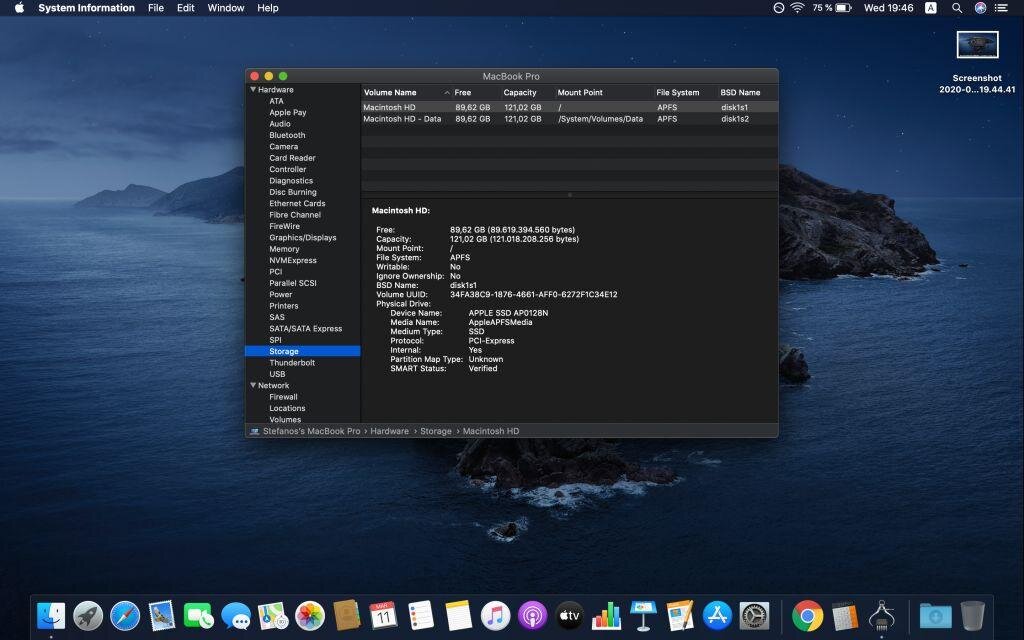
Task: Click the System Information icon in the Dock
Action: click(x=882, y=615)
